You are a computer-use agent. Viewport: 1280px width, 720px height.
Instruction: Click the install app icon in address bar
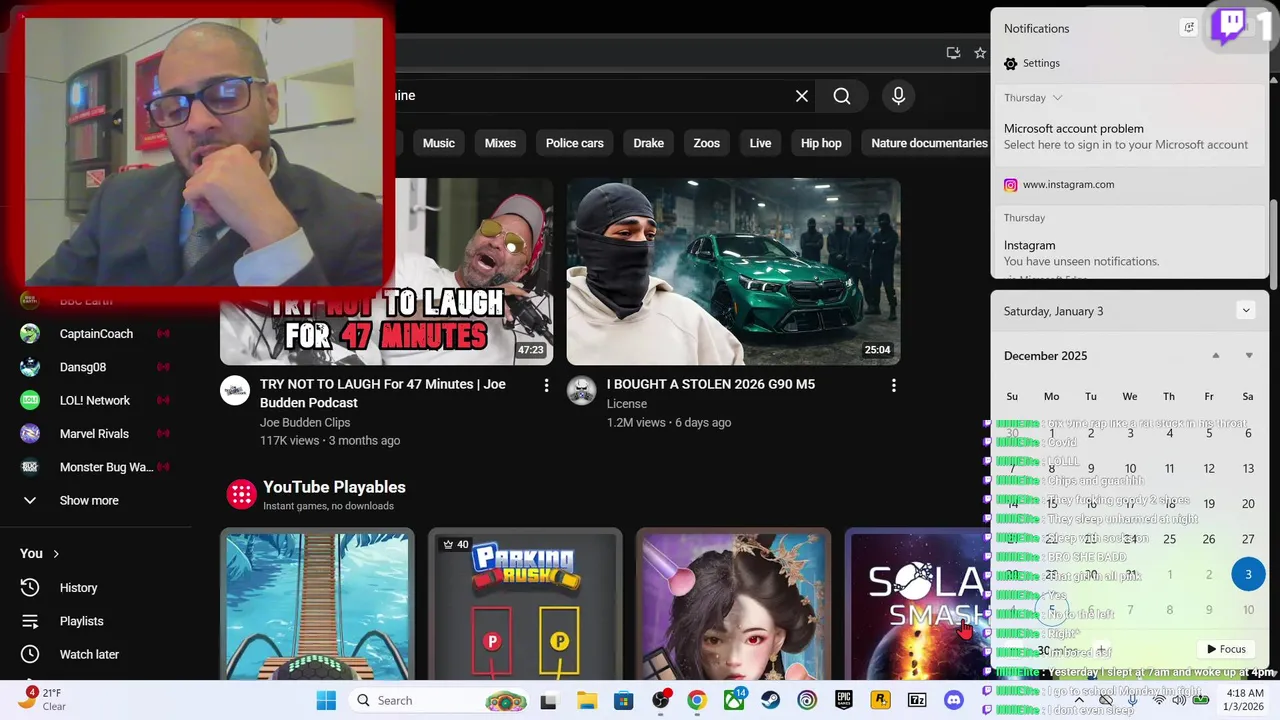pyautogui.click(x=953, y=53)
